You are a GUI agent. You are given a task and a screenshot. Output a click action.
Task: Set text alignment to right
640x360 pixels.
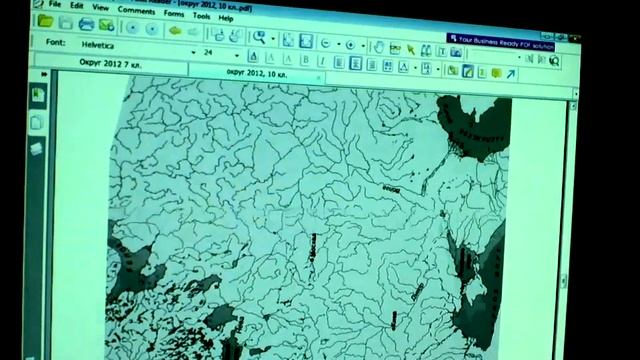click(371, 65)
